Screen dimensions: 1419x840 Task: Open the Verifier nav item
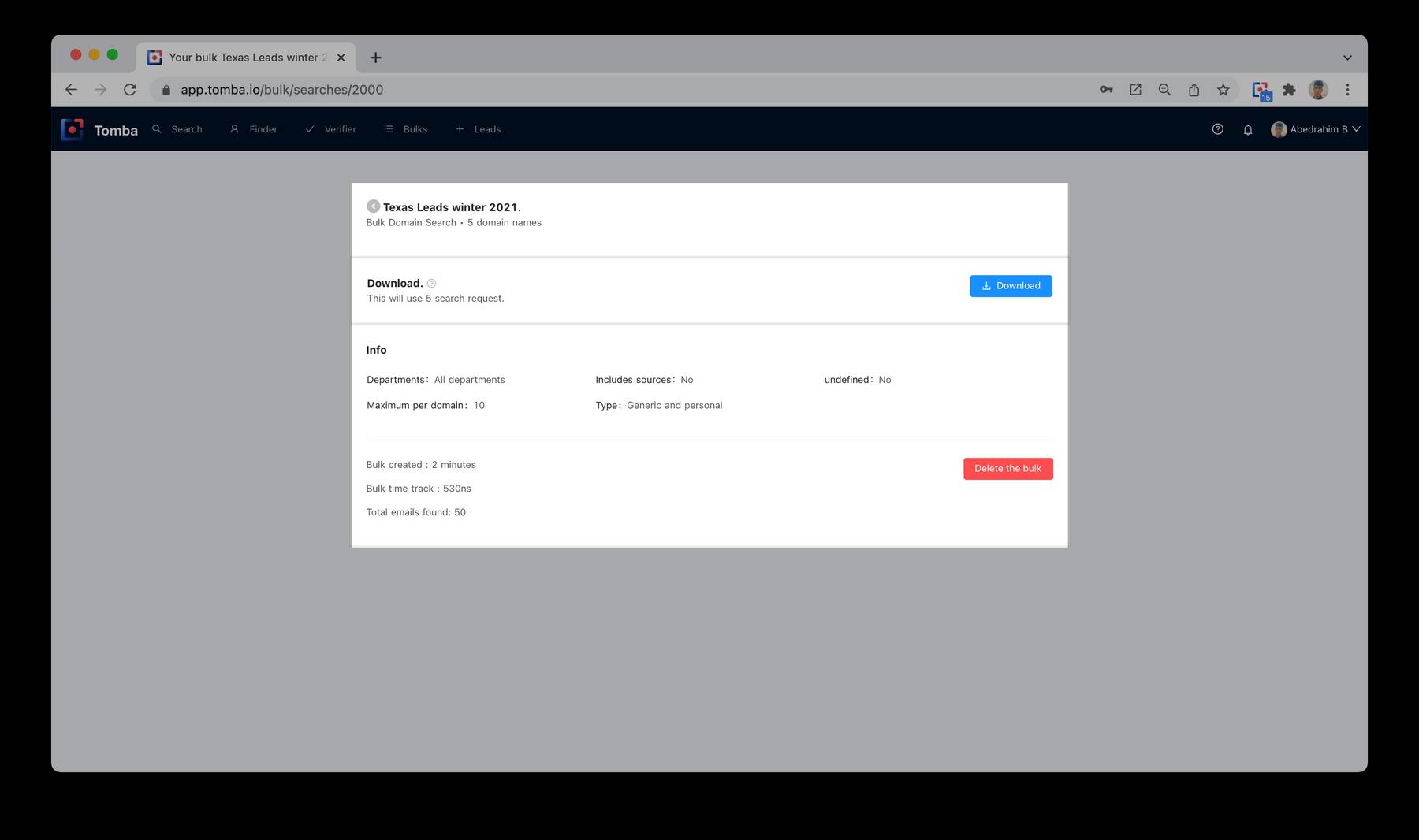click(331, 129)
